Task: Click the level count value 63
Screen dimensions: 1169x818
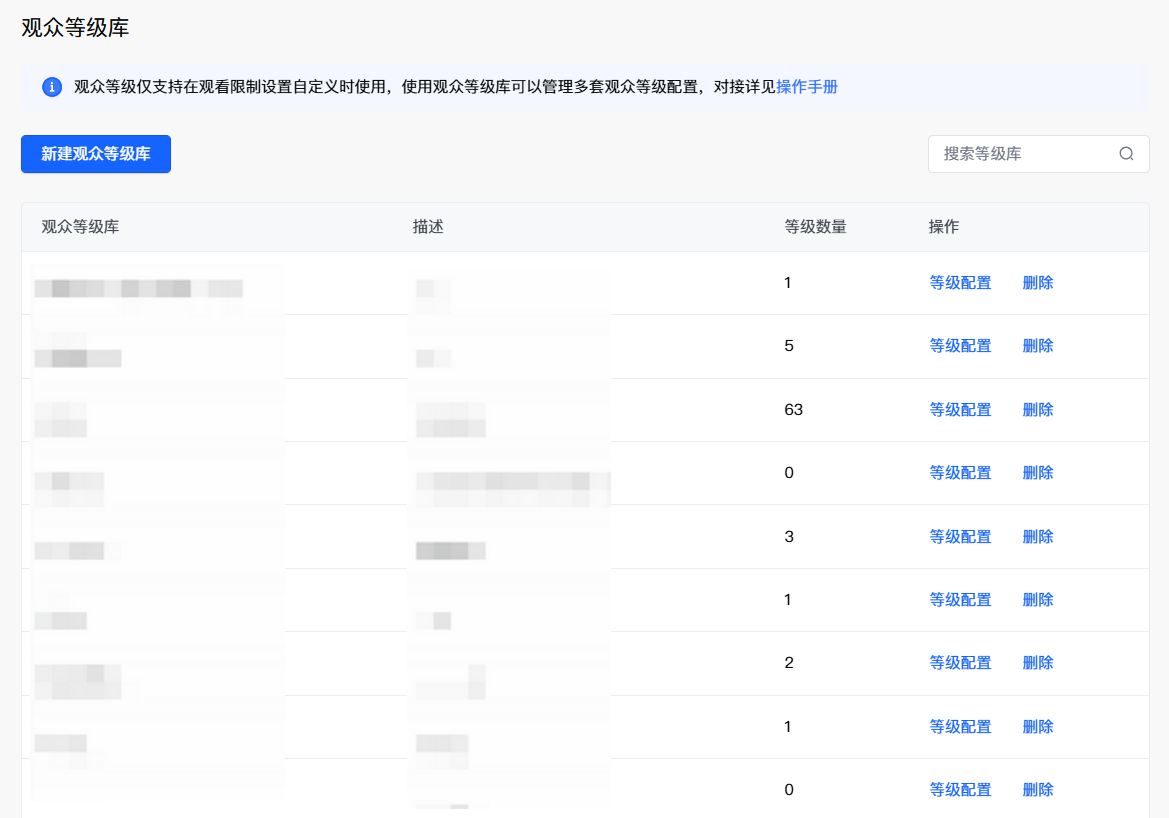Action: coord(793,409)
